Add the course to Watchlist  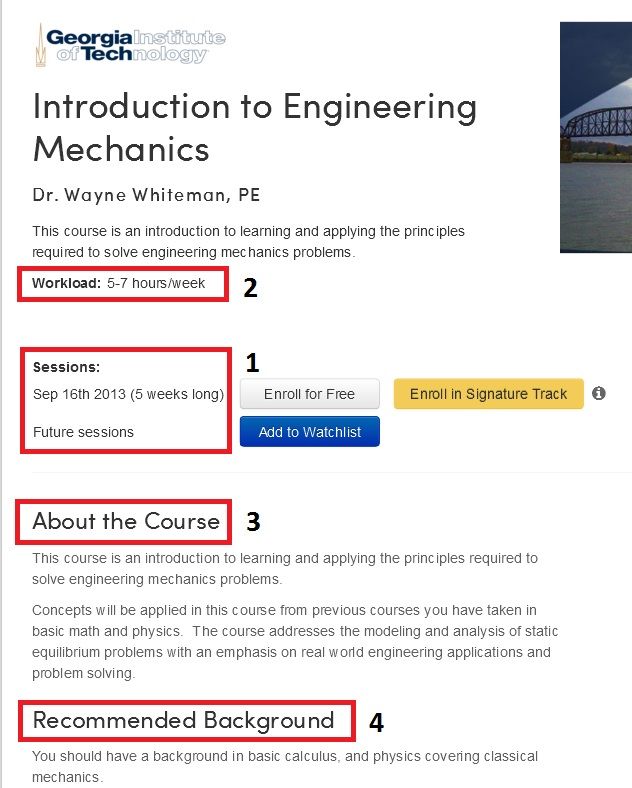(x=309, y=432)
